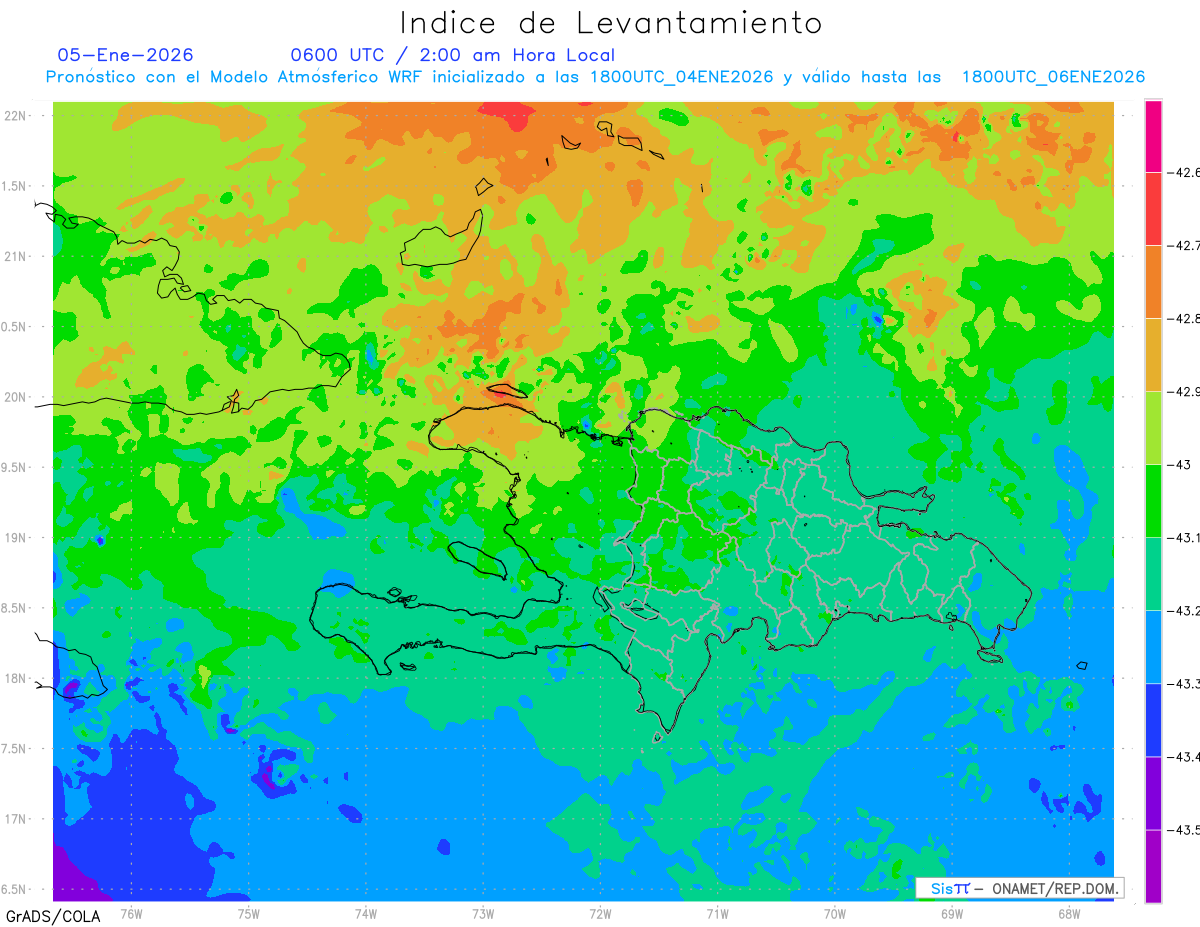The height and width of the screenshot is (927, 1200).
Task: Click the longitude label "74W"
Action: tap(365, 914)
